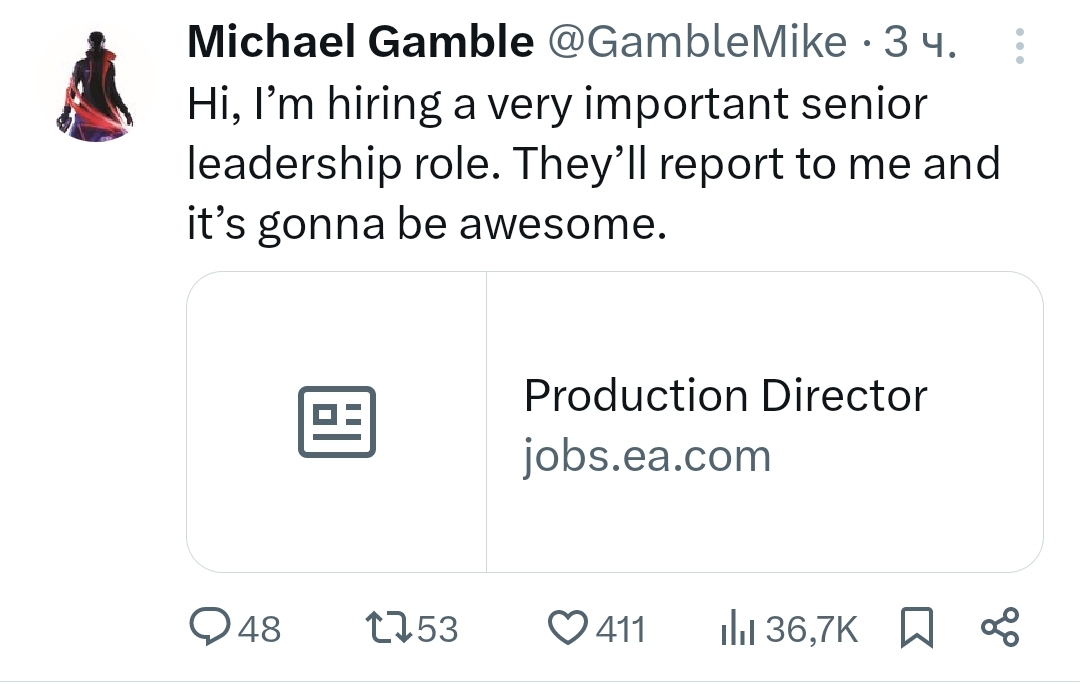
Task: Open the @GambleMike handle link
Action: pos(695,42)
